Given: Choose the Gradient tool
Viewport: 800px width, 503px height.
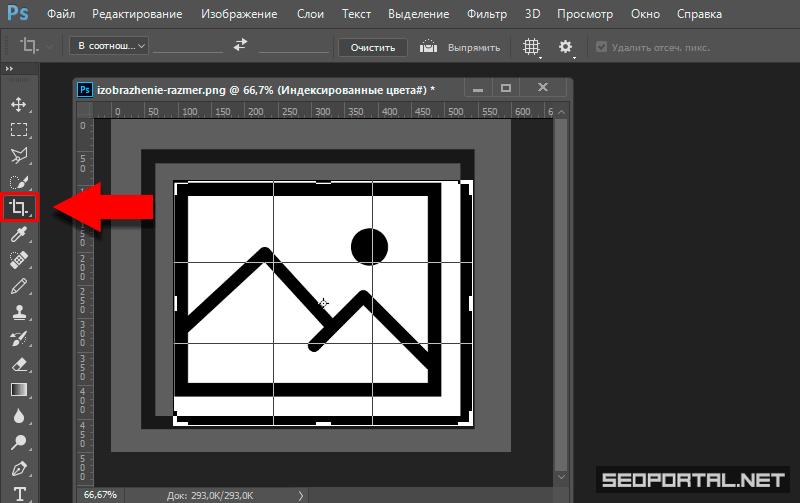Looking at the screenshot, I should tap(19, 390).
